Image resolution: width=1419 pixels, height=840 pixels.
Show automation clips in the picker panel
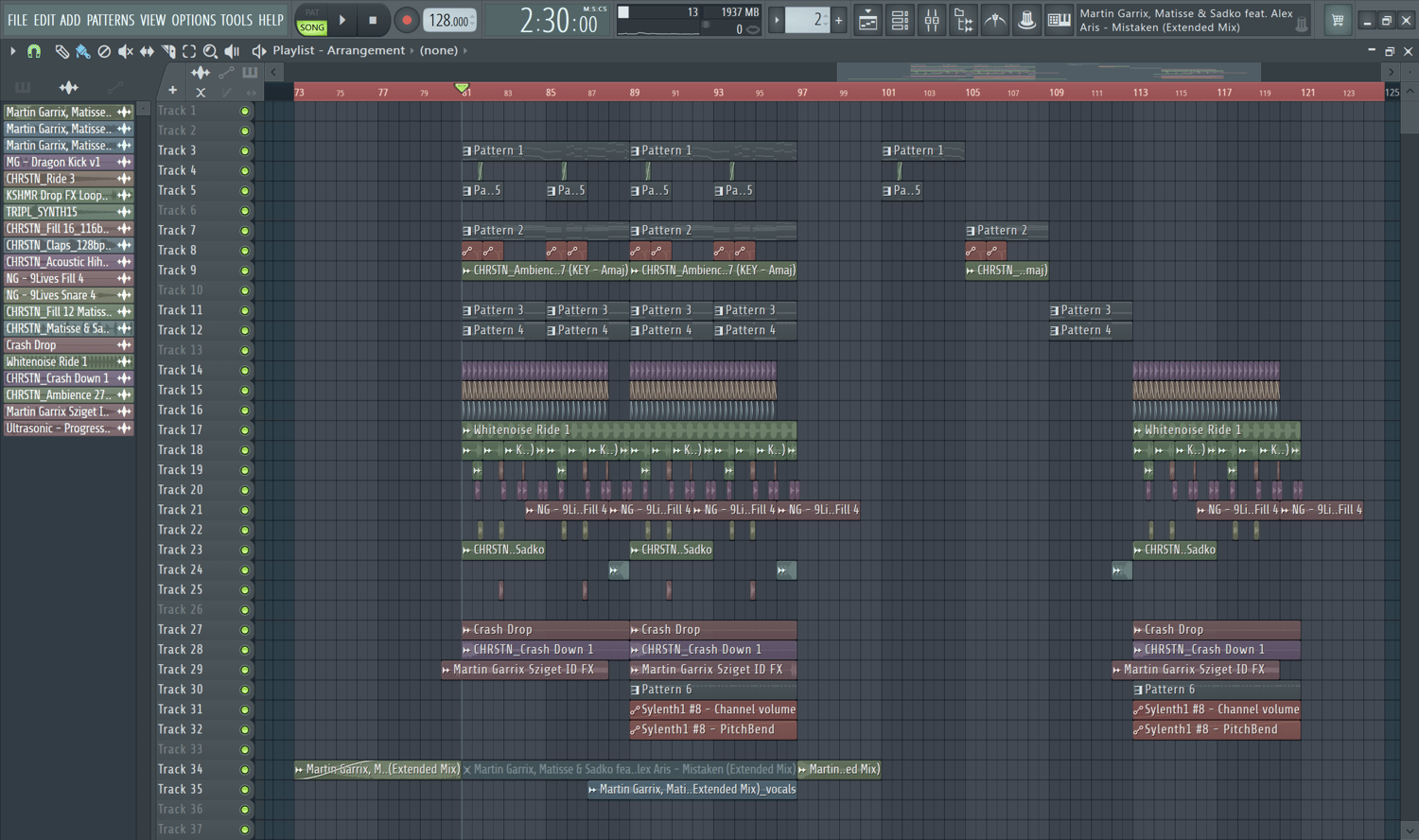click(115, 88)
